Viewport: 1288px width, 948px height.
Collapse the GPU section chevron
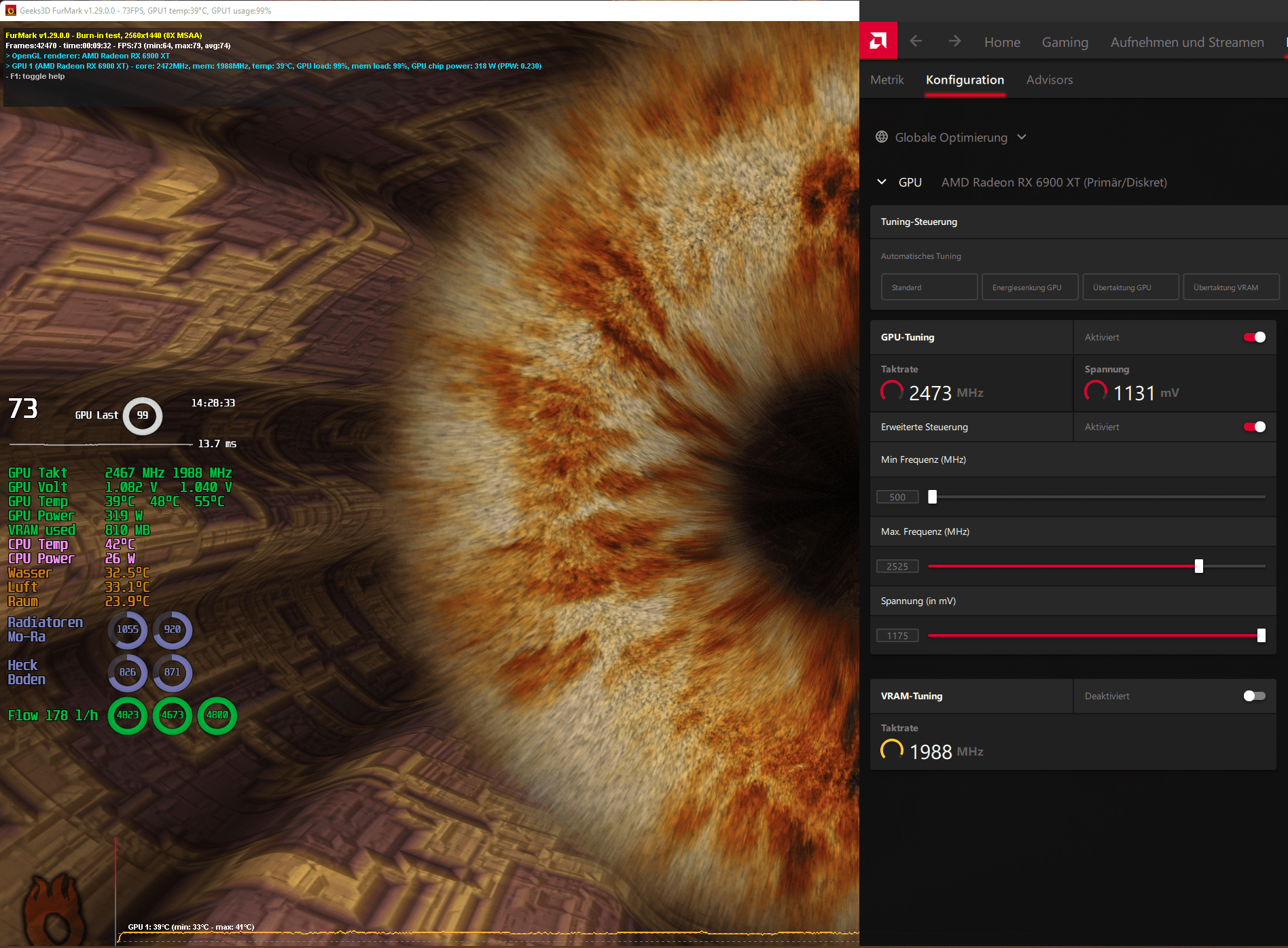point(882,181)
